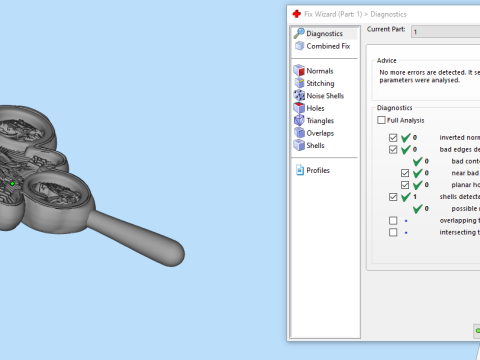
Task: Click the green checkmark beside possible noise shells
Action: (x=418, y=209)
